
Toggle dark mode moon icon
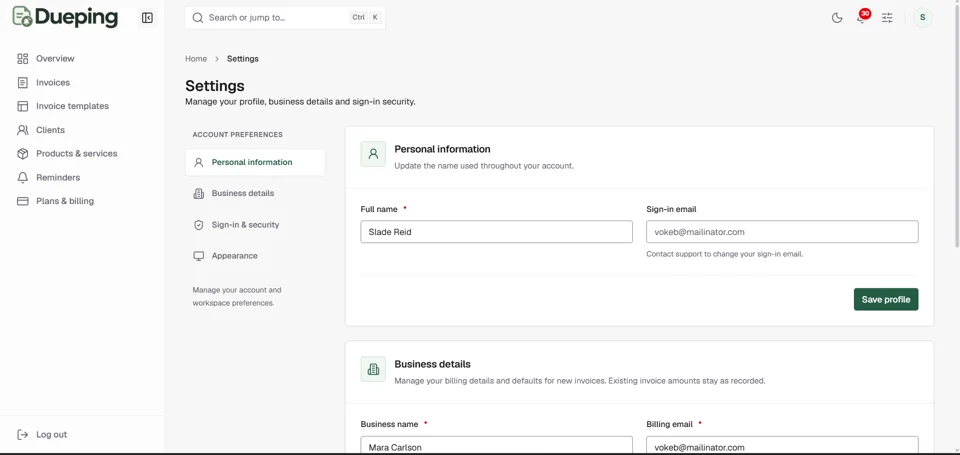coord(837,18)
